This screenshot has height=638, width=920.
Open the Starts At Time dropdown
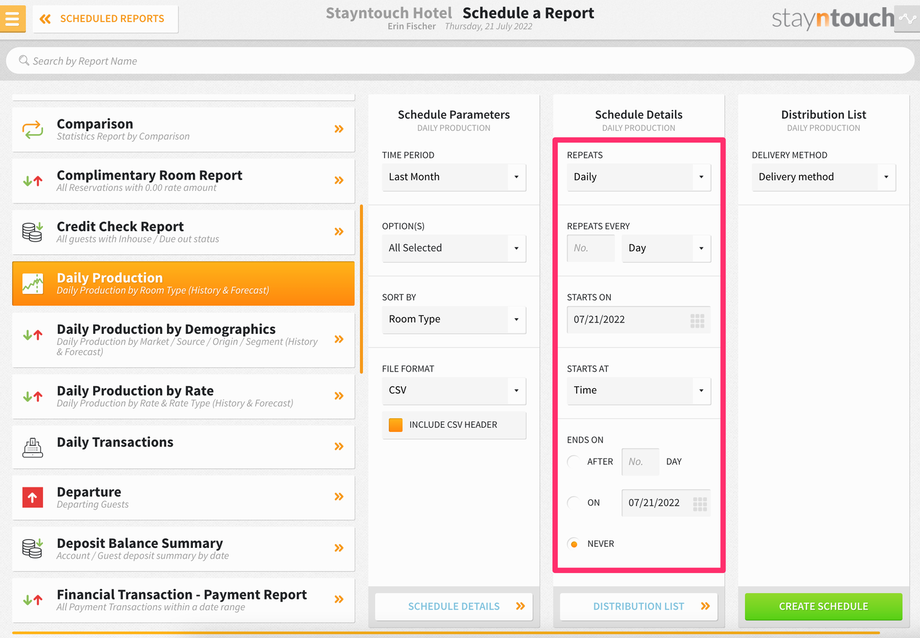pos(638,390)
